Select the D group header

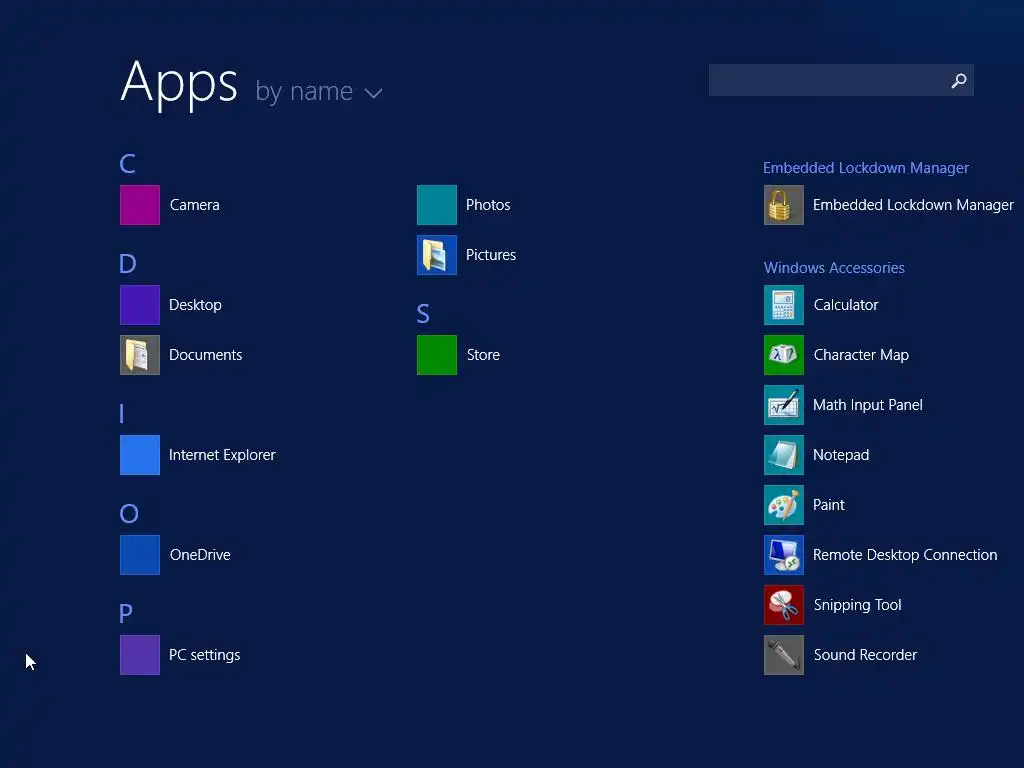(128, 264)
